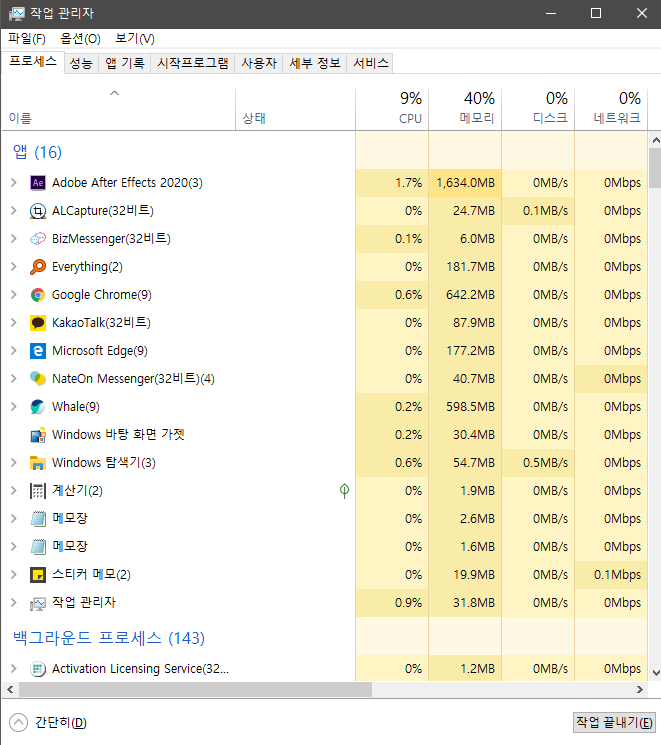Open the 옵션(O) menu
661x745 pixels.
pyautogui.click(x=80, y=38)
